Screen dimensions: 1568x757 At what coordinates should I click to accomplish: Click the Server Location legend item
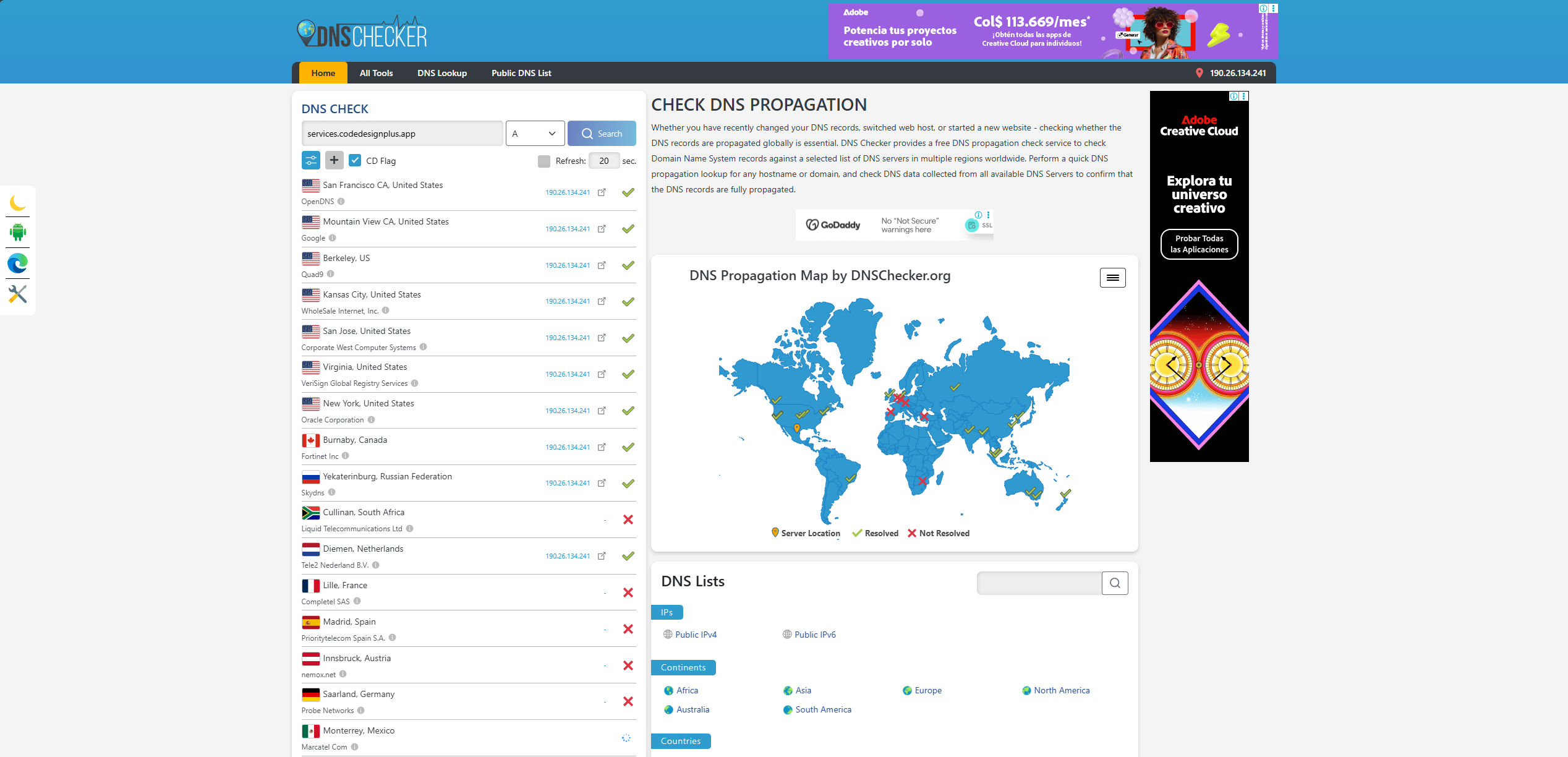pyautogui.click(x=806, y=533)
